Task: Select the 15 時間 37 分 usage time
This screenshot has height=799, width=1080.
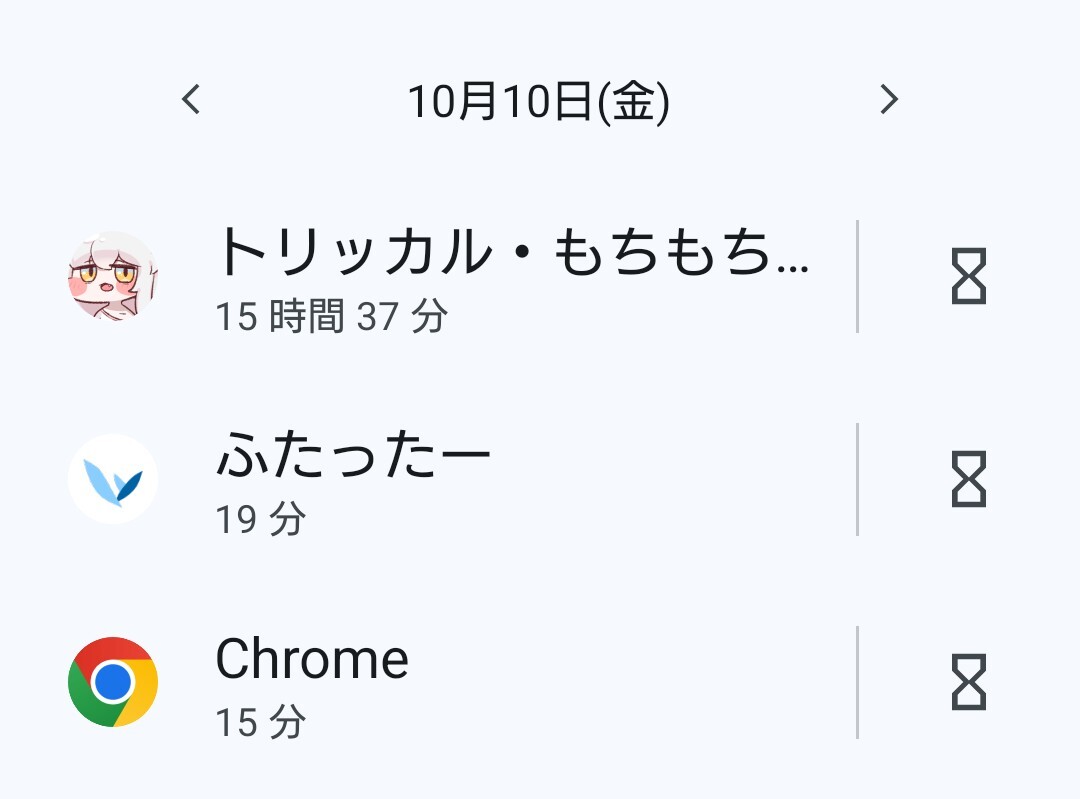Action: [332, 317]
